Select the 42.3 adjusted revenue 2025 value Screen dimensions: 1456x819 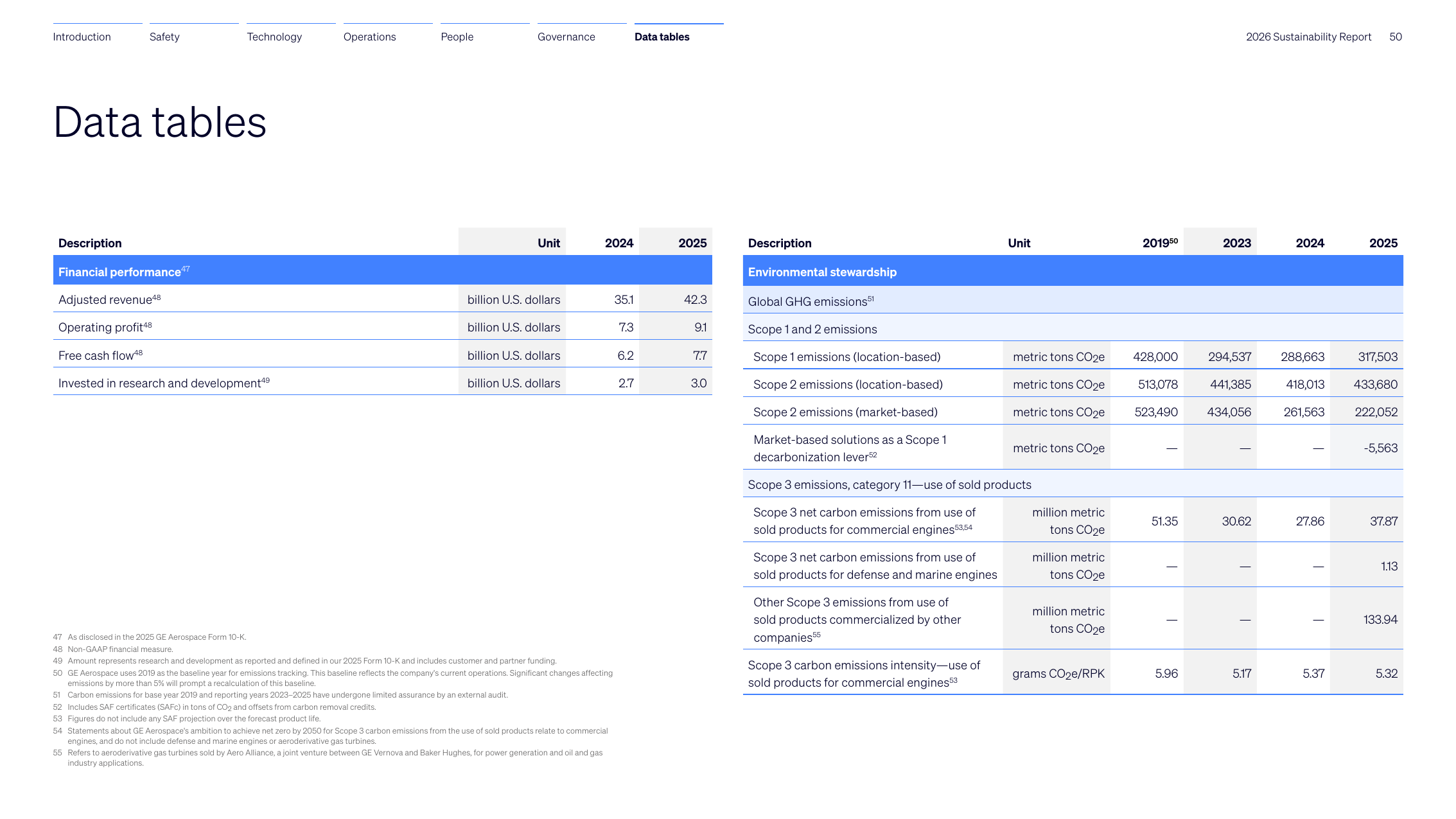point(695,299)
